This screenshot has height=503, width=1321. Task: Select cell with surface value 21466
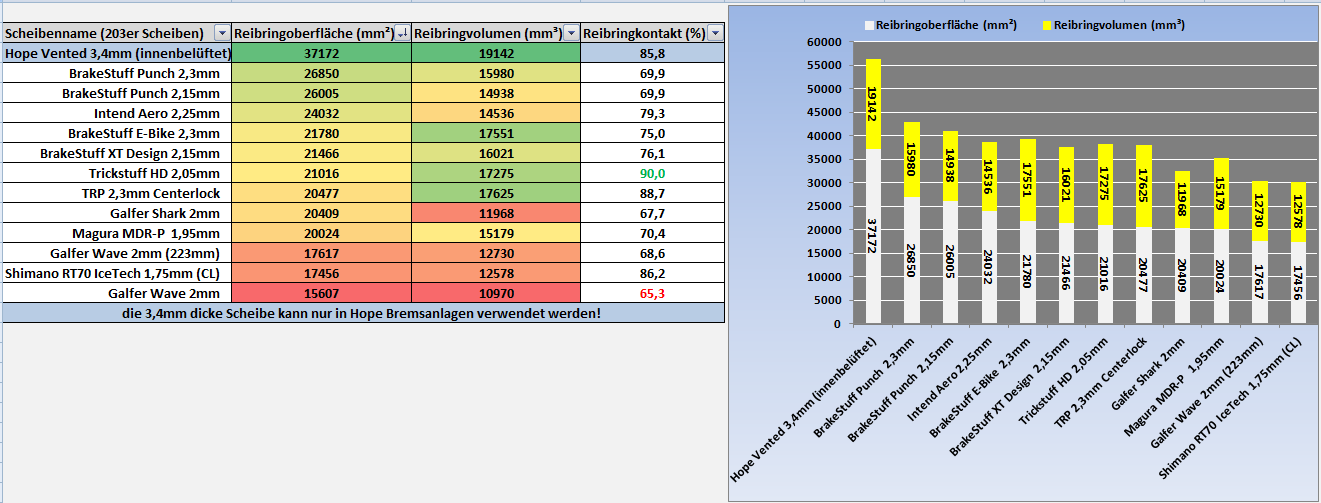(x=321, y=153)
